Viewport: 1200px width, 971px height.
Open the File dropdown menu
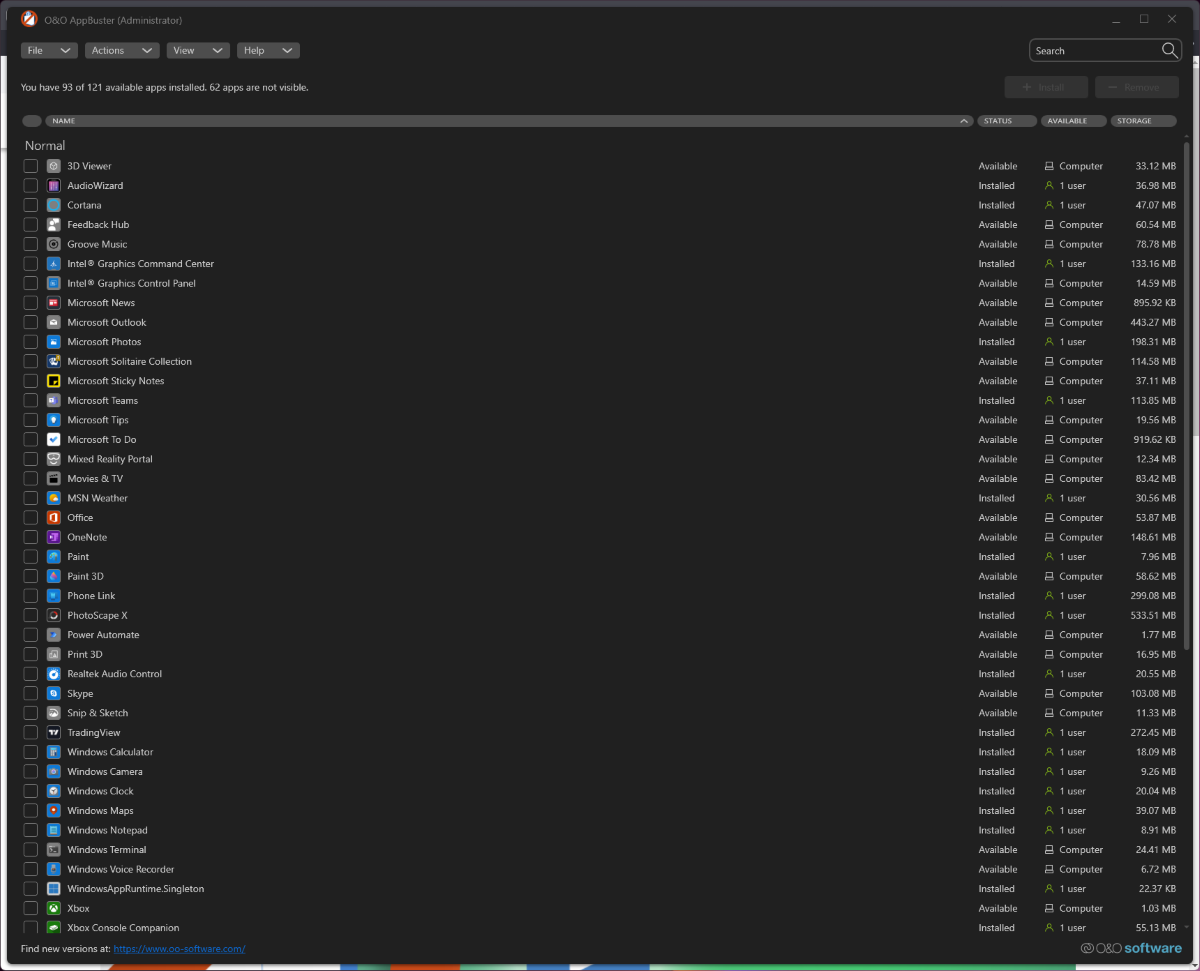coord(49,50)
